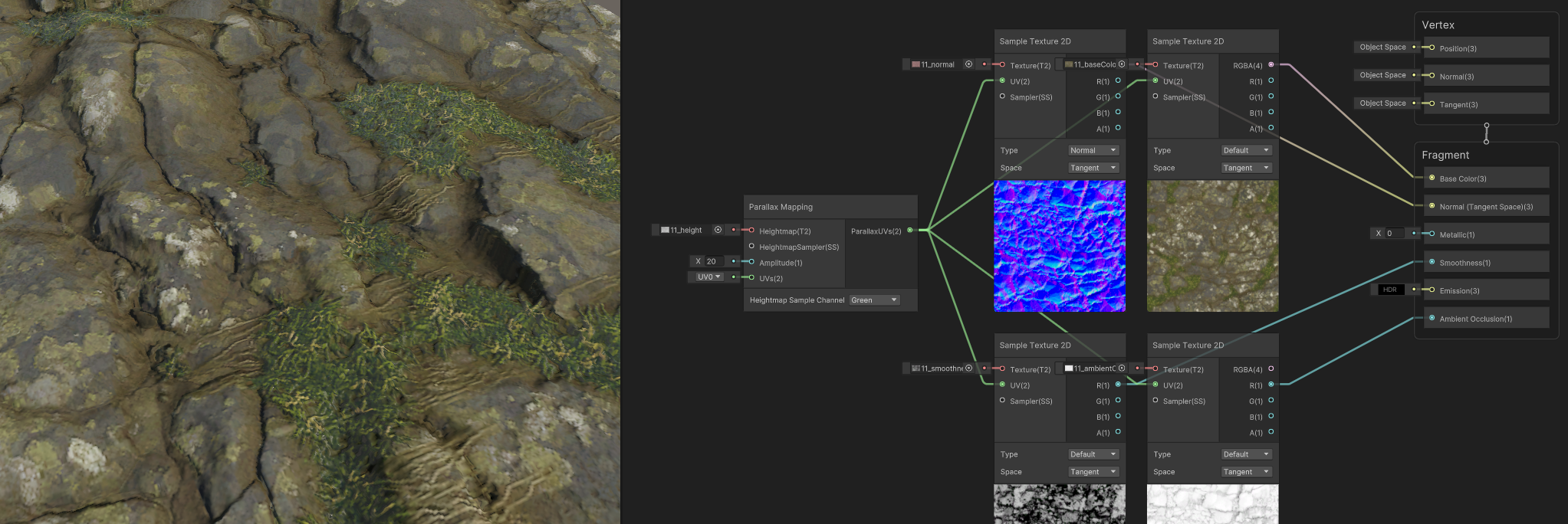Open Type dropdown on the 11_smoothness node

click(x=1093, y=454)
